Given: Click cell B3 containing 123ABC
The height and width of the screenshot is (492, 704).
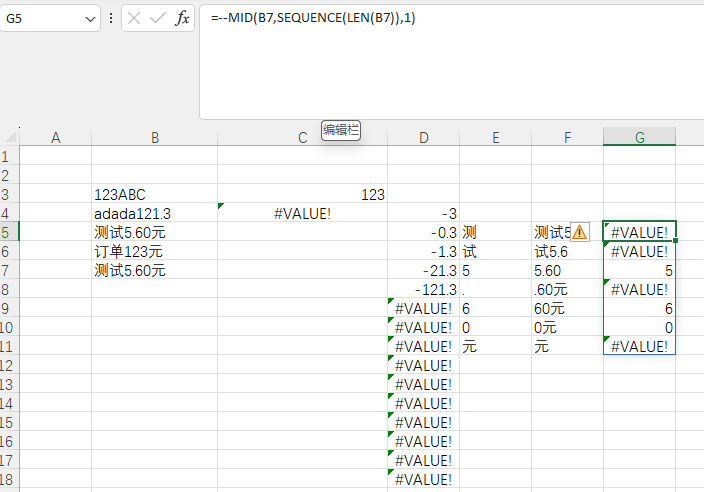Looking at the screenshot, I should 154,194.
